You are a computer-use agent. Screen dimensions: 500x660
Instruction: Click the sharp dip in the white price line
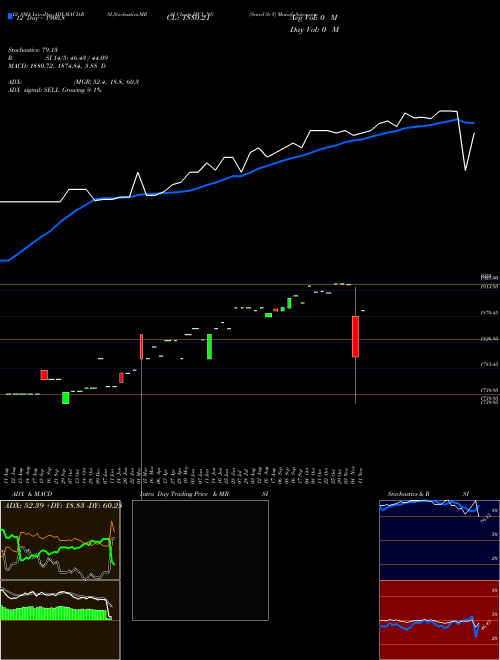(465, 170)
